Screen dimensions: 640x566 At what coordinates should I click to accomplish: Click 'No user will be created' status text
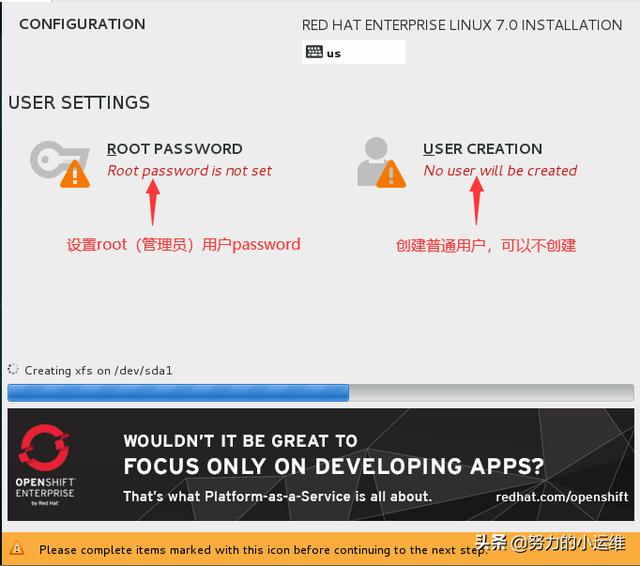click(x=500, y=171)
